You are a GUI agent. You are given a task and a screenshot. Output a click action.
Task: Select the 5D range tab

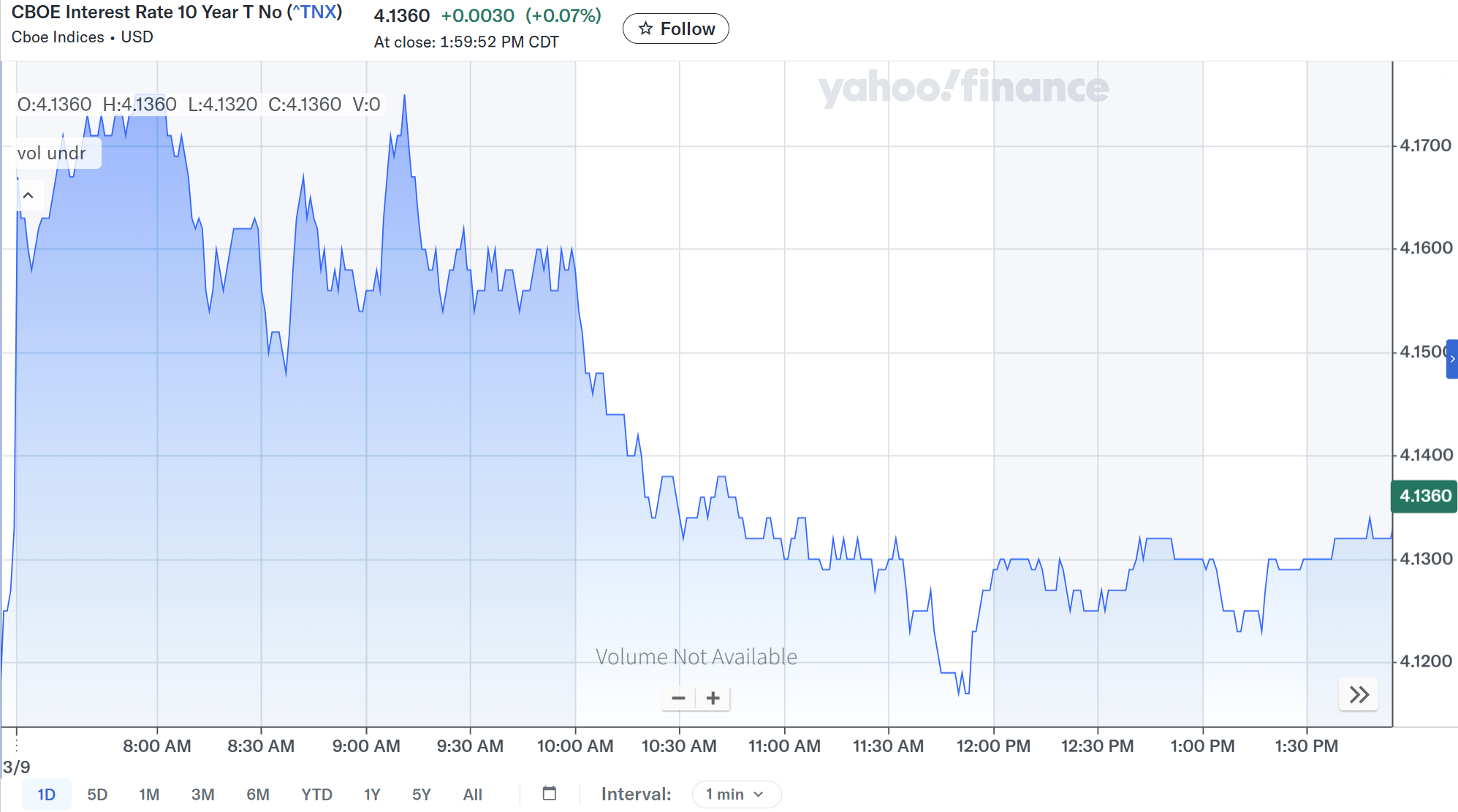point(97,794)
